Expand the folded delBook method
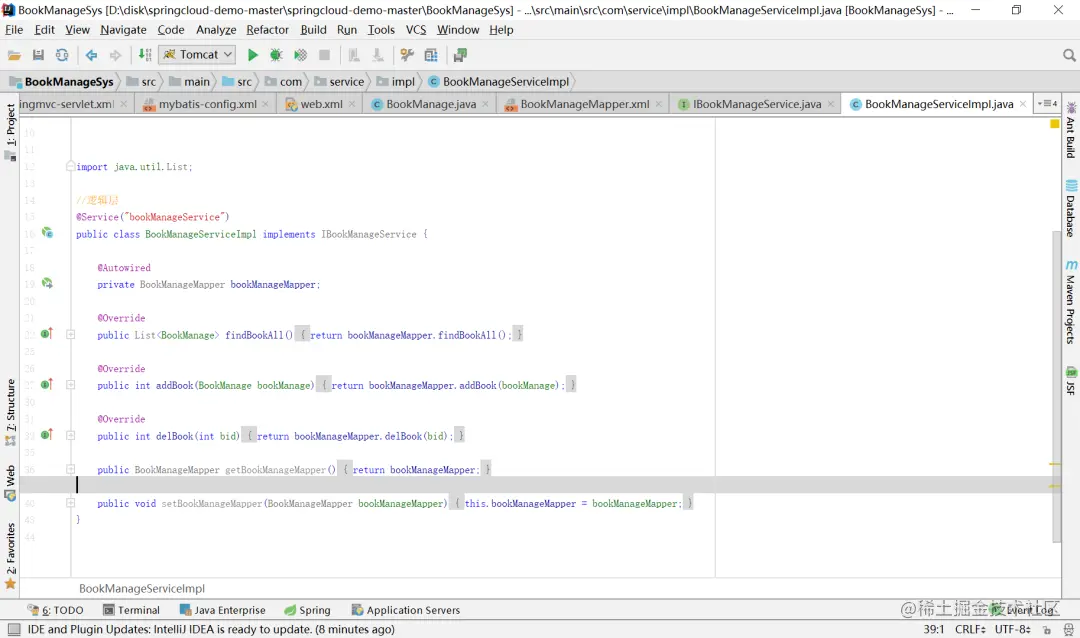Viewport: 1080px width, 638px height. coord(70,435)
